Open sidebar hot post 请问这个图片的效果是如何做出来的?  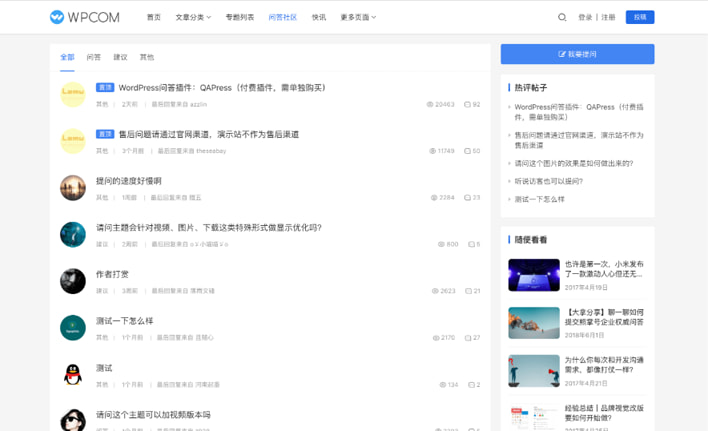click(x=574, y=163)
